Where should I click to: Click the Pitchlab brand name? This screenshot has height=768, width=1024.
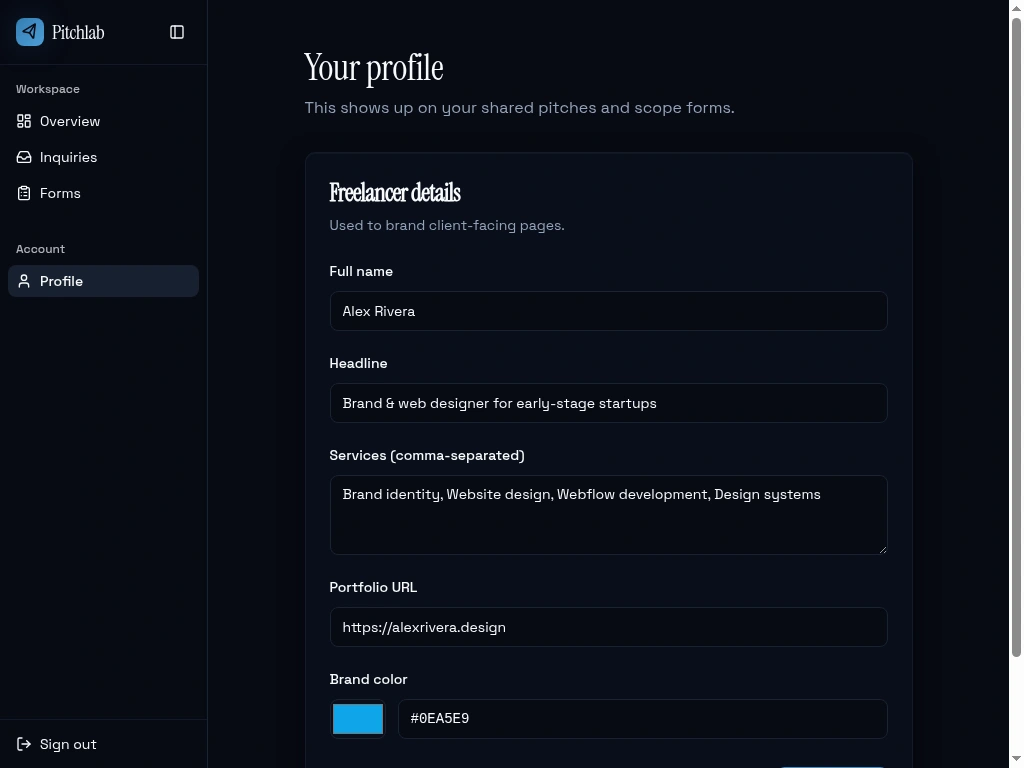pyautogui.click(x=78, y=32)
